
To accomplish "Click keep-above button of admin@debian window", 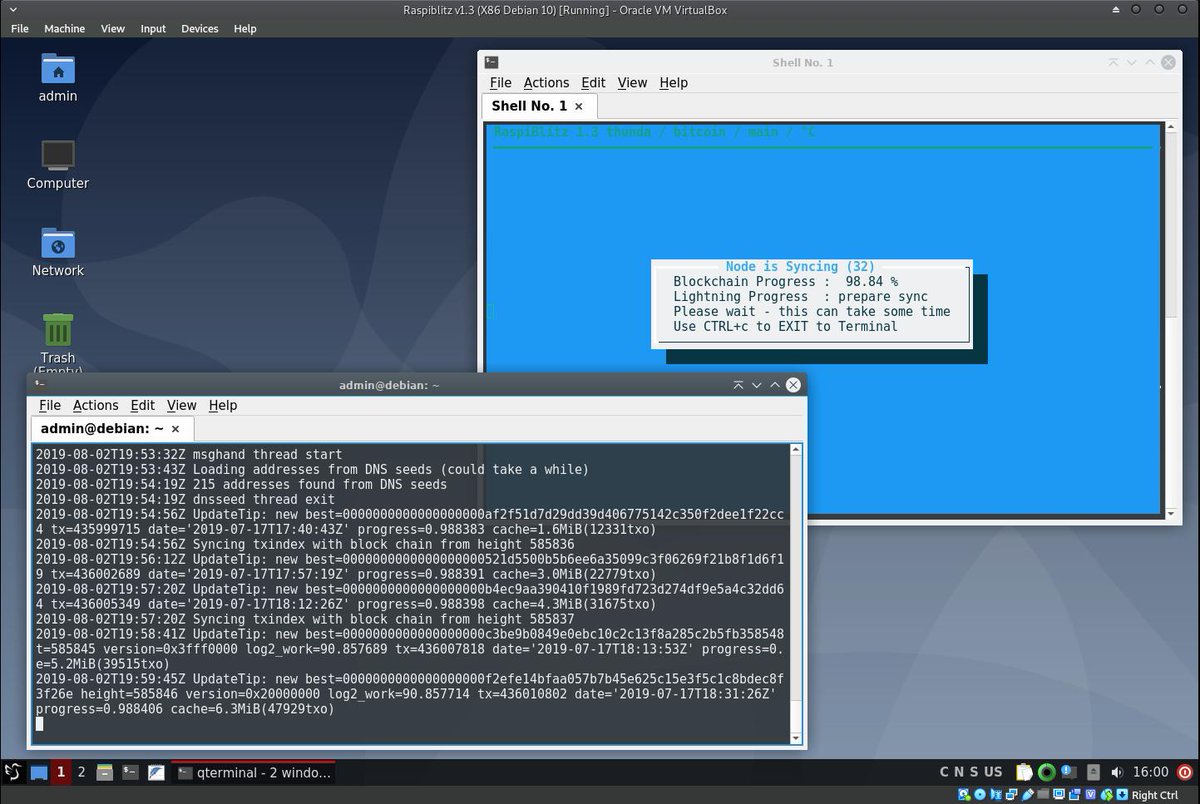I will (x=738, y=384).
